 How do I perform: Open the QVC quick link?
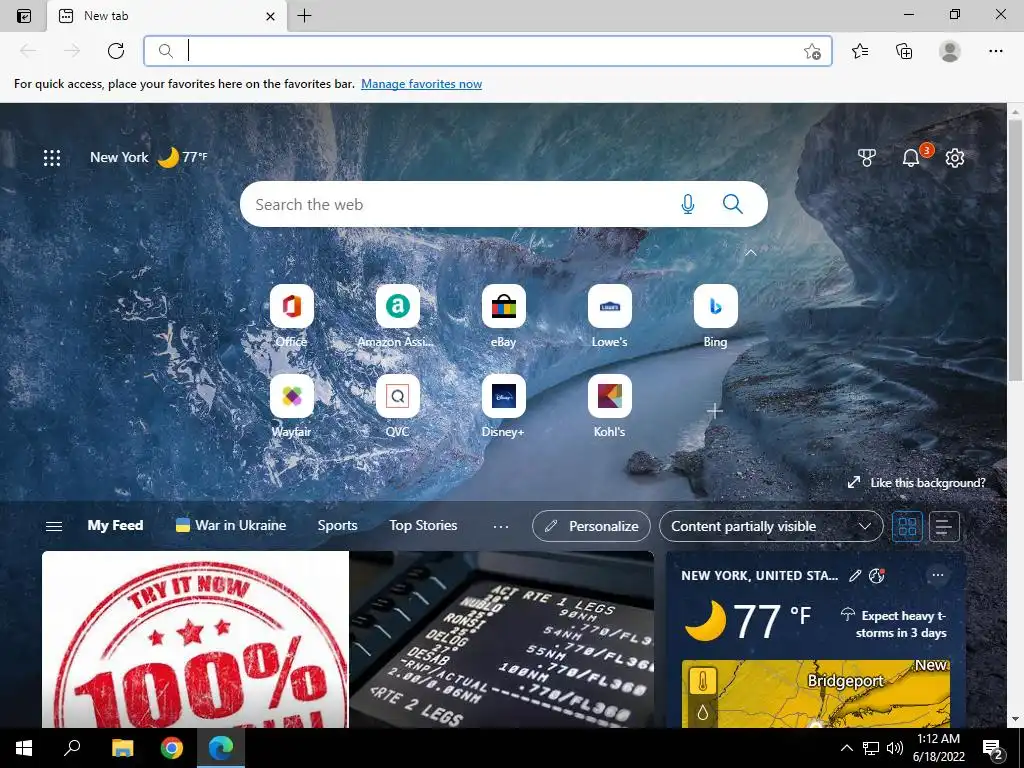point(397,406)
